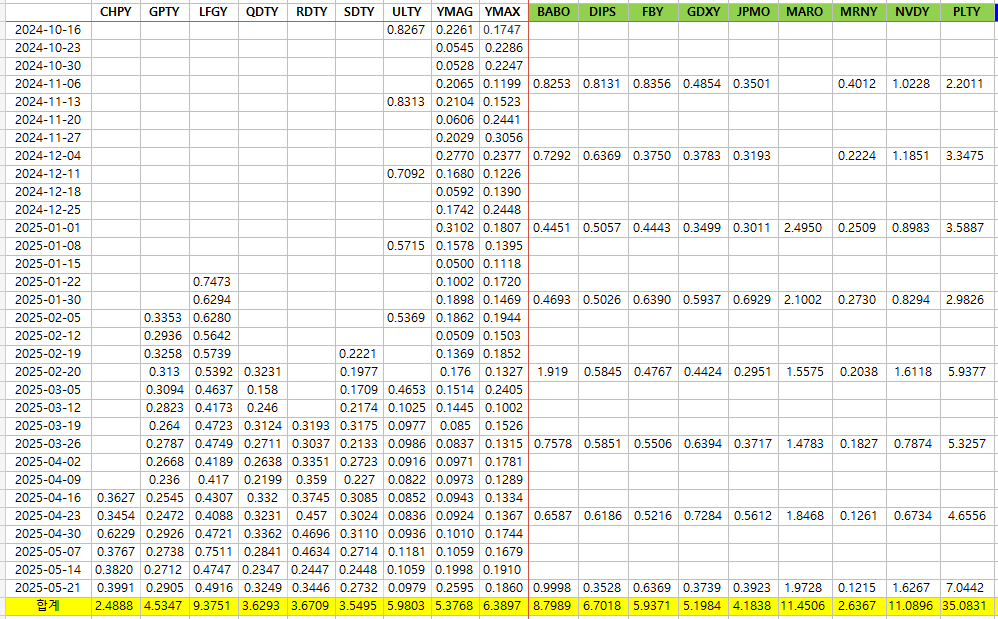Select LFGY value 0.7473
The height and width of the screenshot is (619, 998).
tap(212, 282)
